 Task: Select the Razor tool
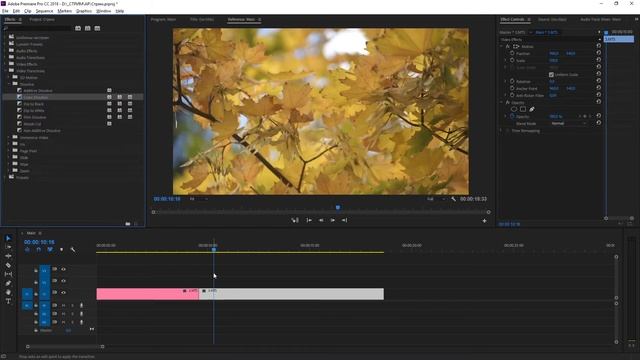(x=8, y=265)
